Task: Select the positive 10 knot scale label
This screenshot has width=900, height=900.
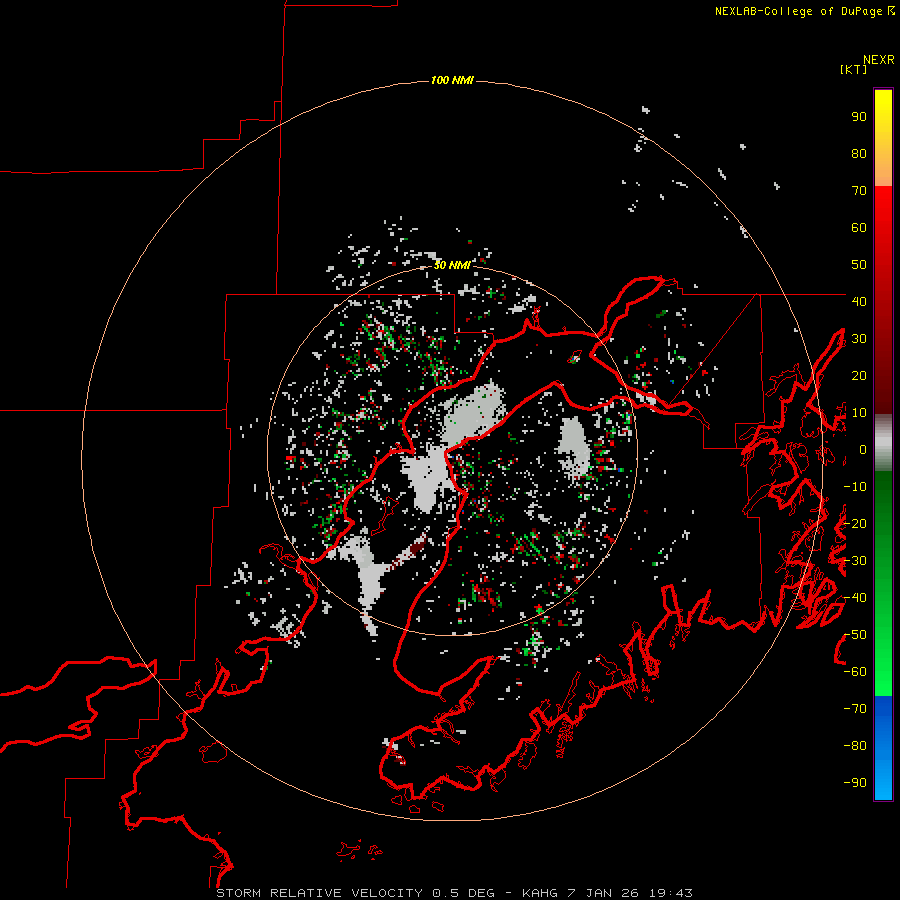Action: (x=859, y=413)
